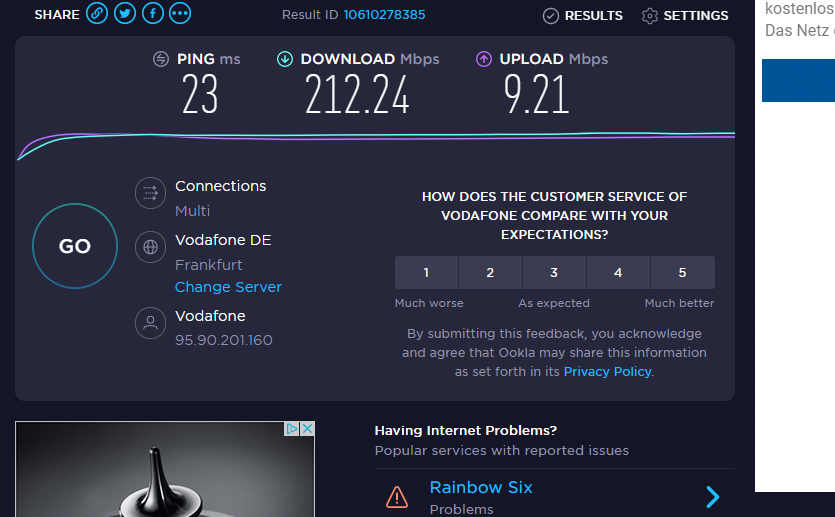This screenshot has width=835, height=517.
Task: Click the Connections arrows icon
Action: coord(150,193)
